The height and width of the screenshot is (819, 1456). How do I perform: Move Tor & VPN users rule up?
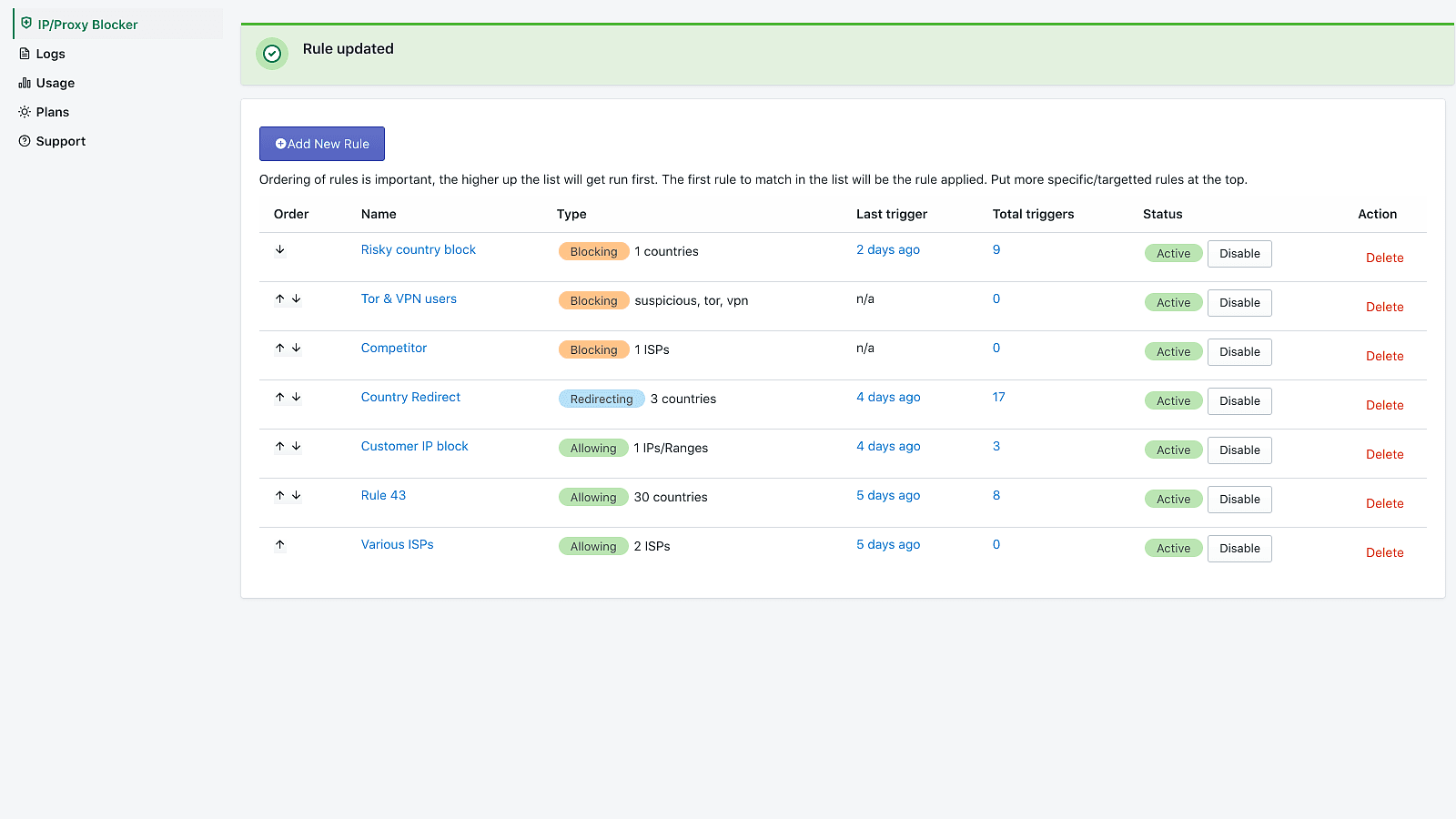tap(280, 299)
